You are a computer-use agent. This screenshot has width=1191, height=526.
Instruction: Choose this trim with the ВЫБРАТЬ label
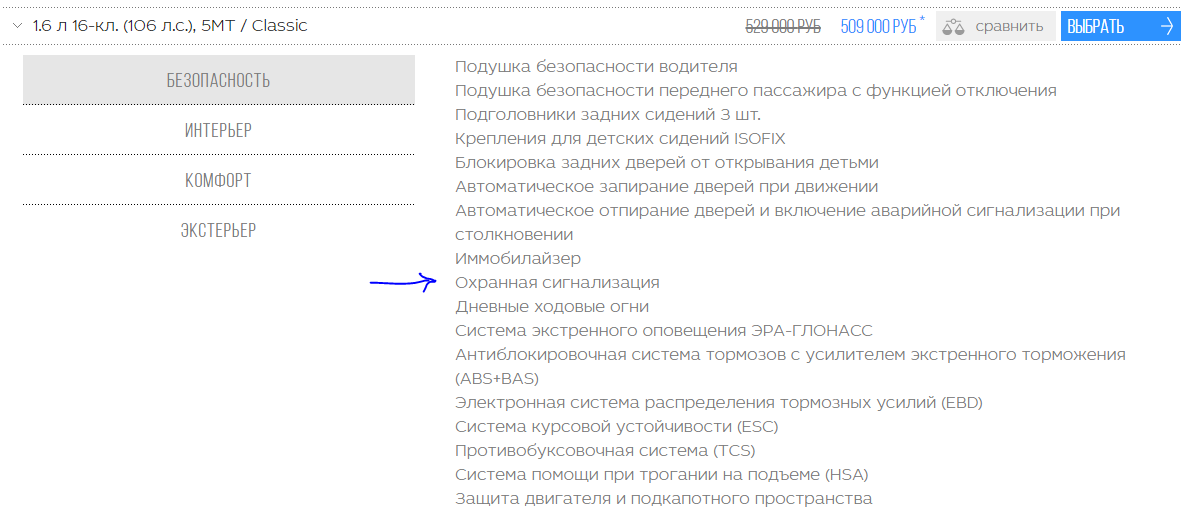click(x=1096, y=26)
